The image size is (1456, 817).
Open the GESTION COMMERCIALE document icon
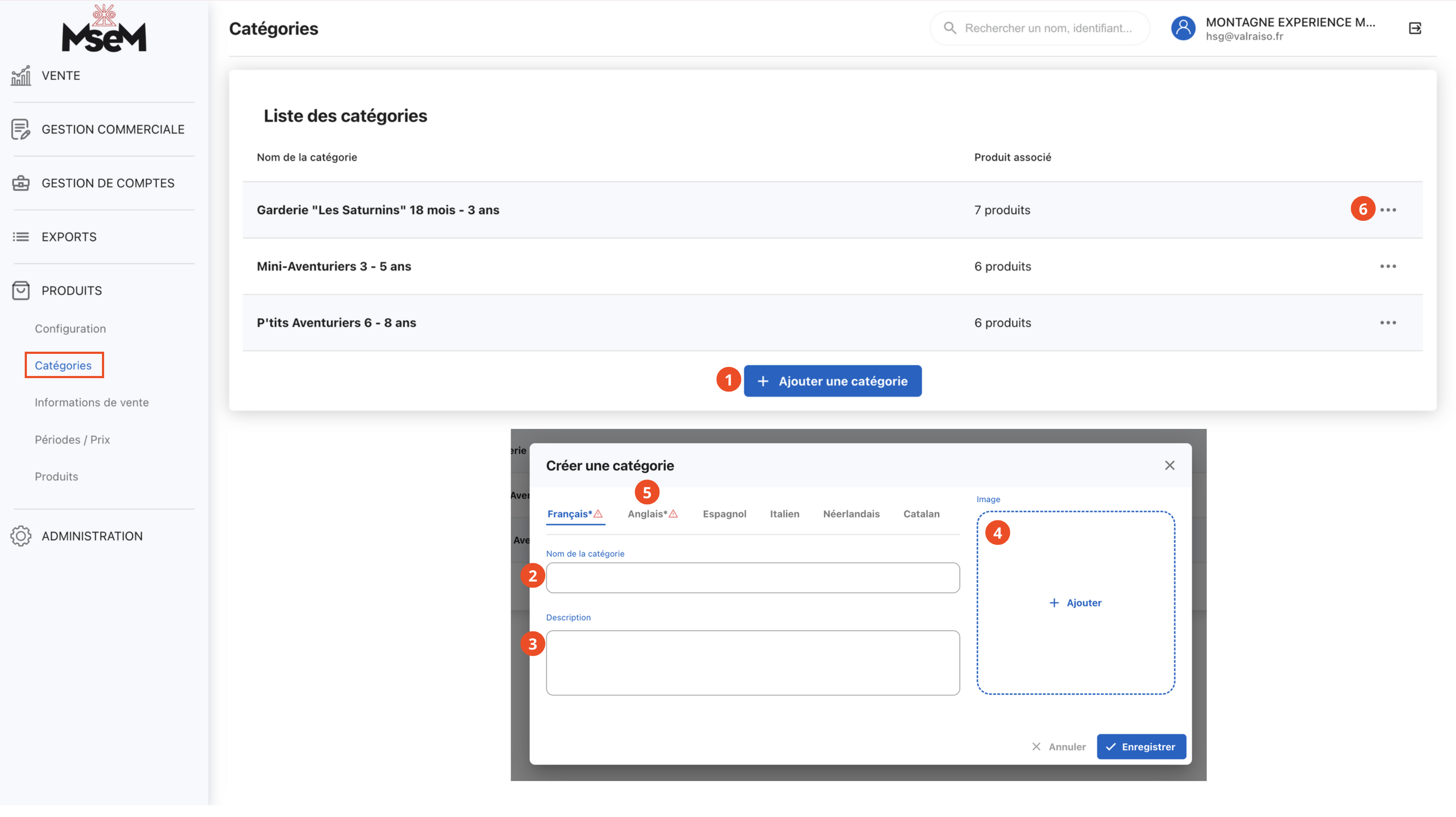[x=21, y=129]
